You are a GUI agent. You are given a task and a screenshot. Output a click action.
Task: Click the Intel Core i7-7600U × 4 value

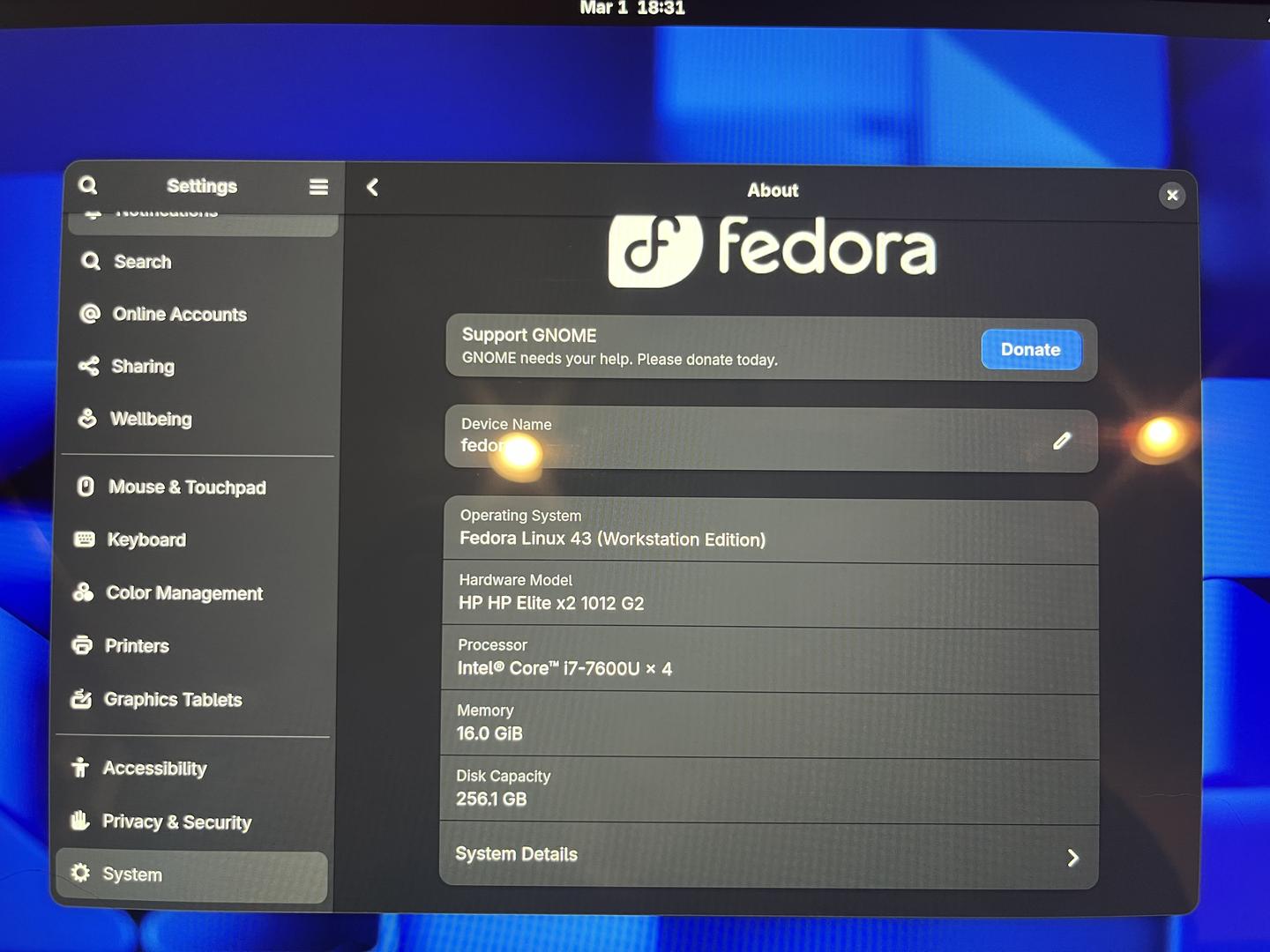(564, 669)
